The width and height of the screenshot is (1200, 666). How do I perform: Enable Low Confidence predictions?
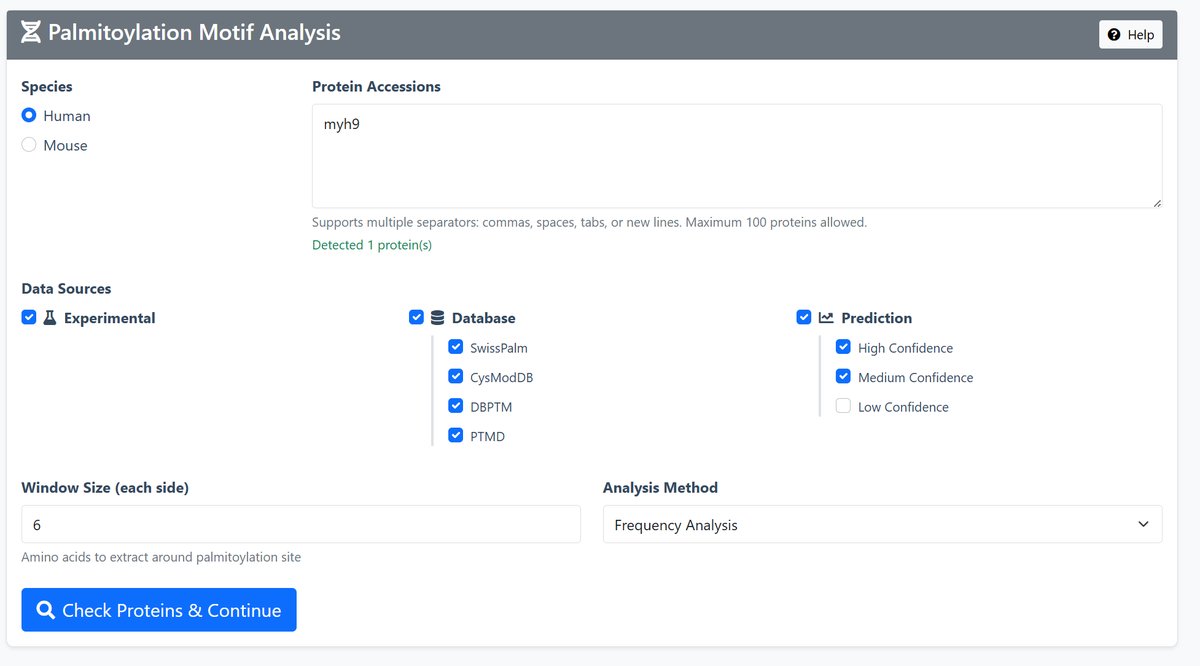843,406
